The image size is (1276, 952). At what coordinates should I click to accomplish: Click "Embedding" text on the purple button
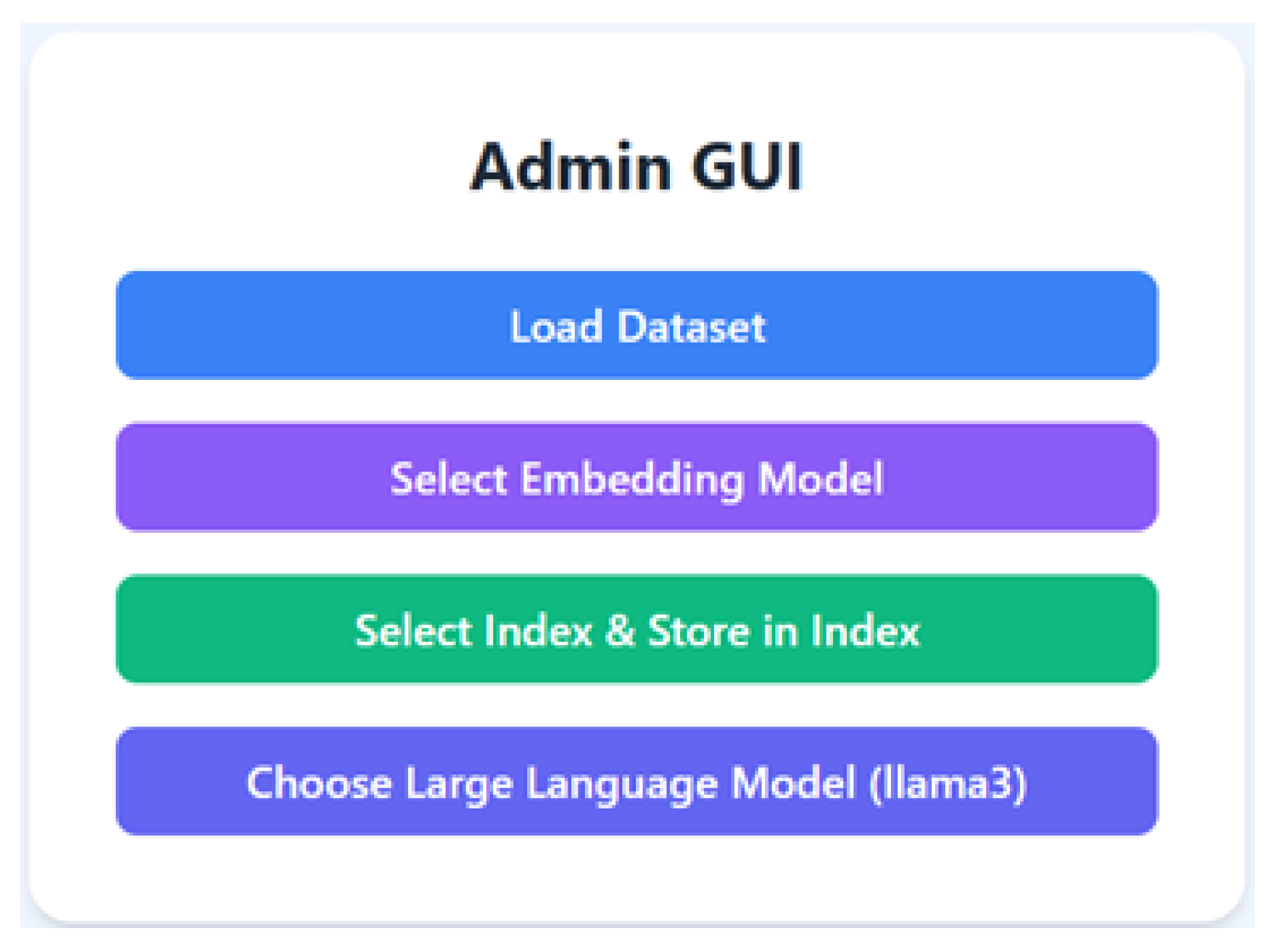coord(632,479)
